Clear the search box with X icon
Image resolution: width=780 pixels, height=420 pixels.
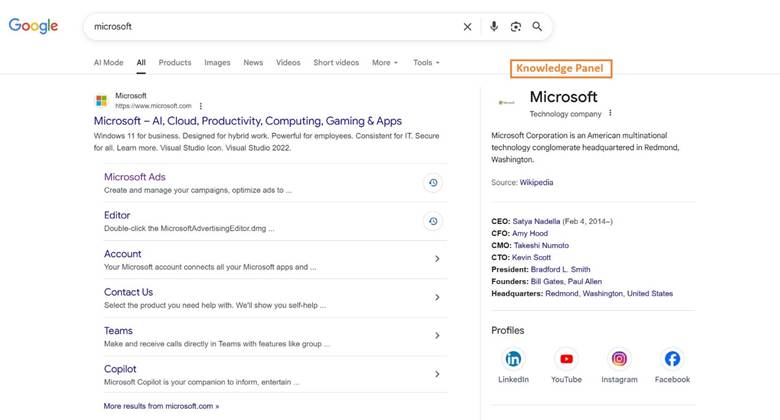[x=467, y=27]
